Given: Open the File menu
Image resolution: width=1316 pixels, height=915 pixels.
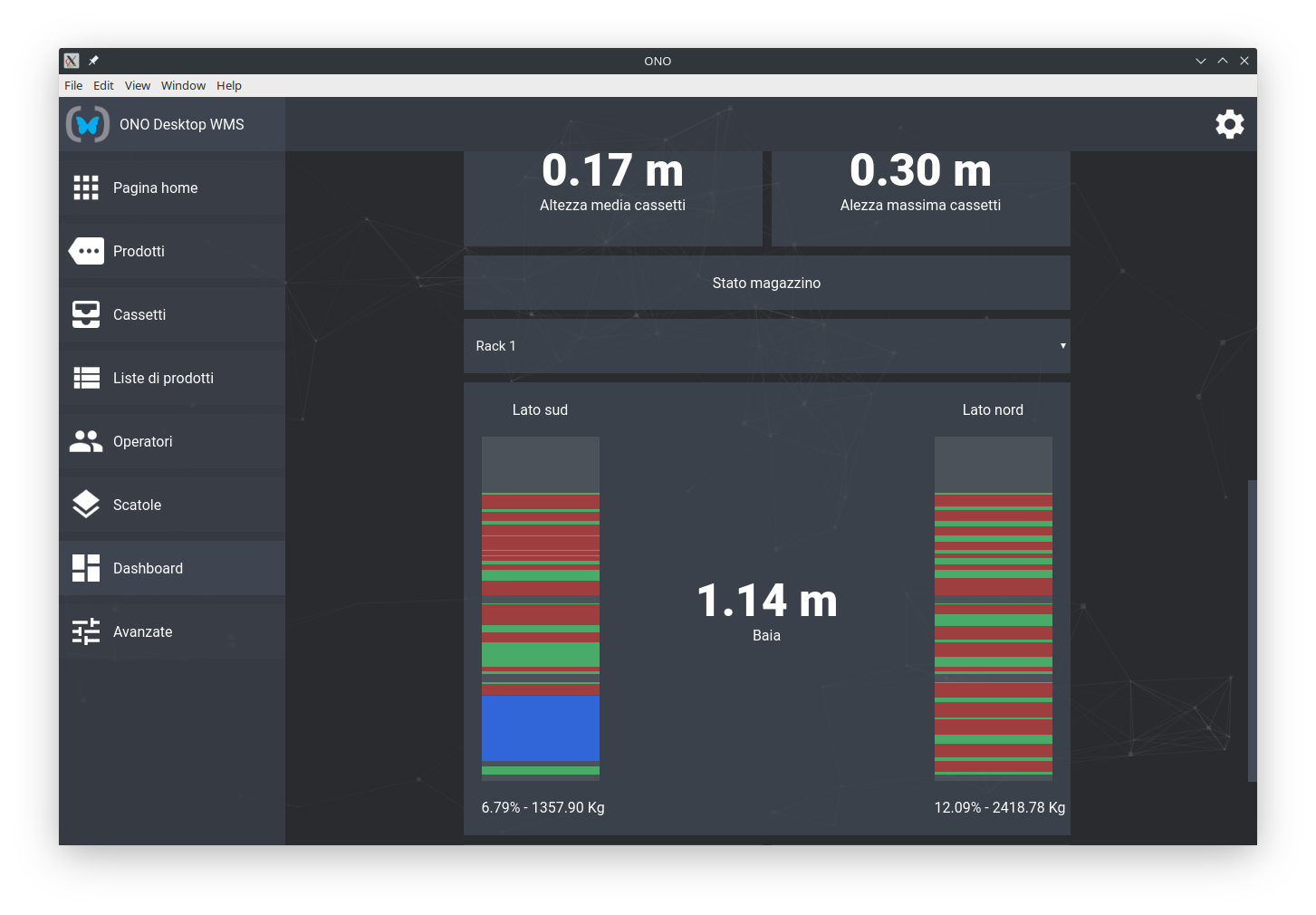Looking at the screenshot, I should (73, 85).
